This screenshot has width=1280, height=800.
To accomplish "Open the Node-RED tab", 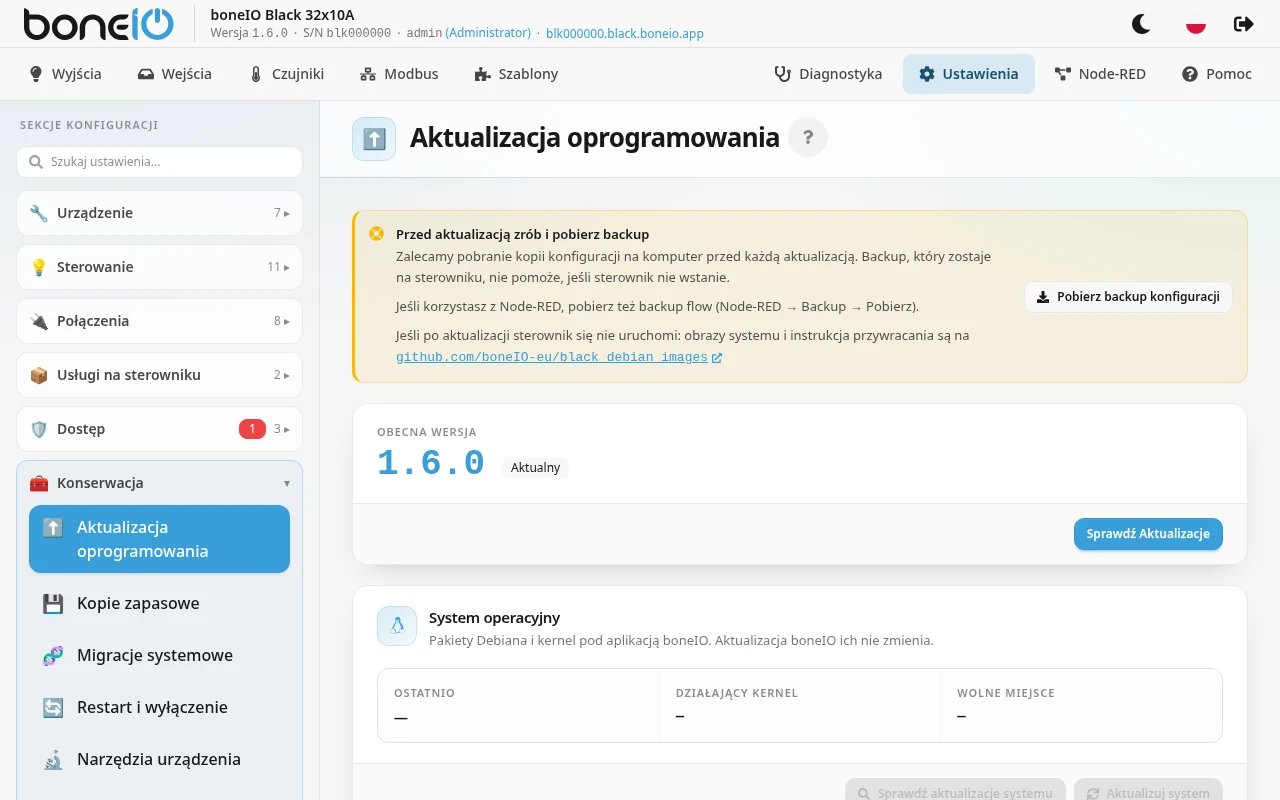I will [1100, 74].
